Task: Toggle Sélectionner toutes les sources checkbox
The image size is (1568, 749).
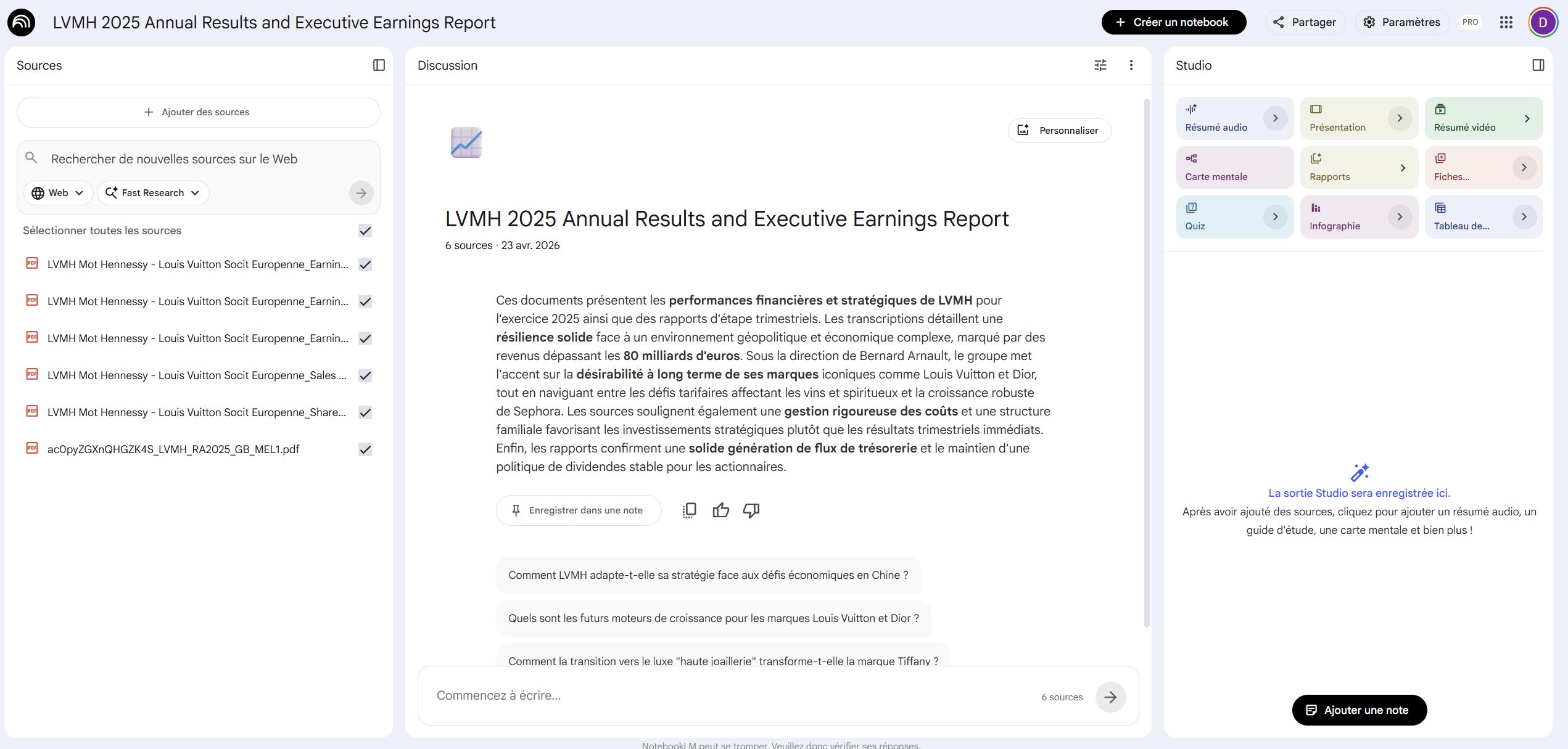Action: pos(365,231)
